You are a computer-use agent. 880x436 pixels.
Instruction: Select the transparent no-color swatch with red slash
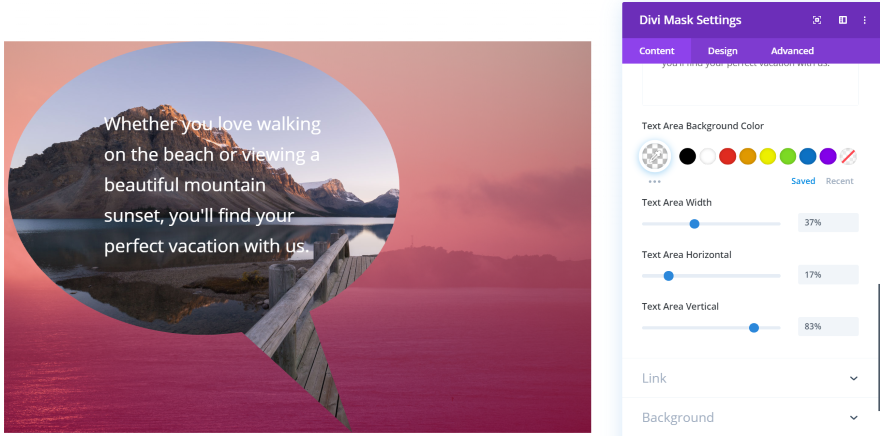[848, 156]
